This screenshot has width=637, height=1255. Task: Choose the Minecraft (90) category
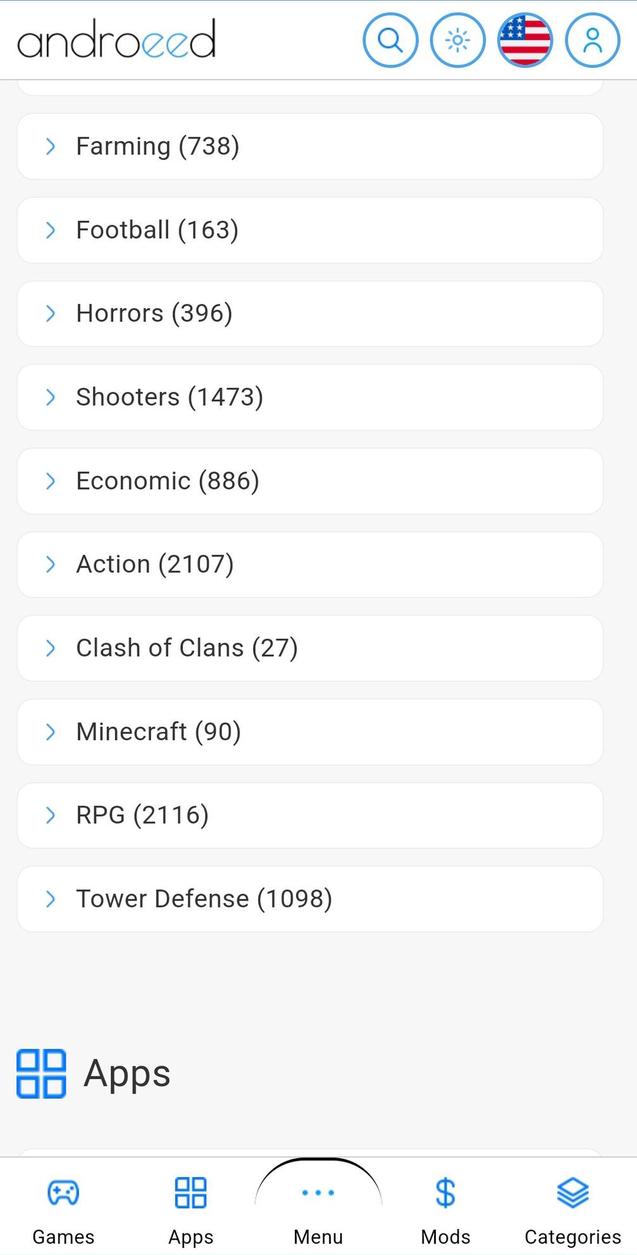pos(158,732)
